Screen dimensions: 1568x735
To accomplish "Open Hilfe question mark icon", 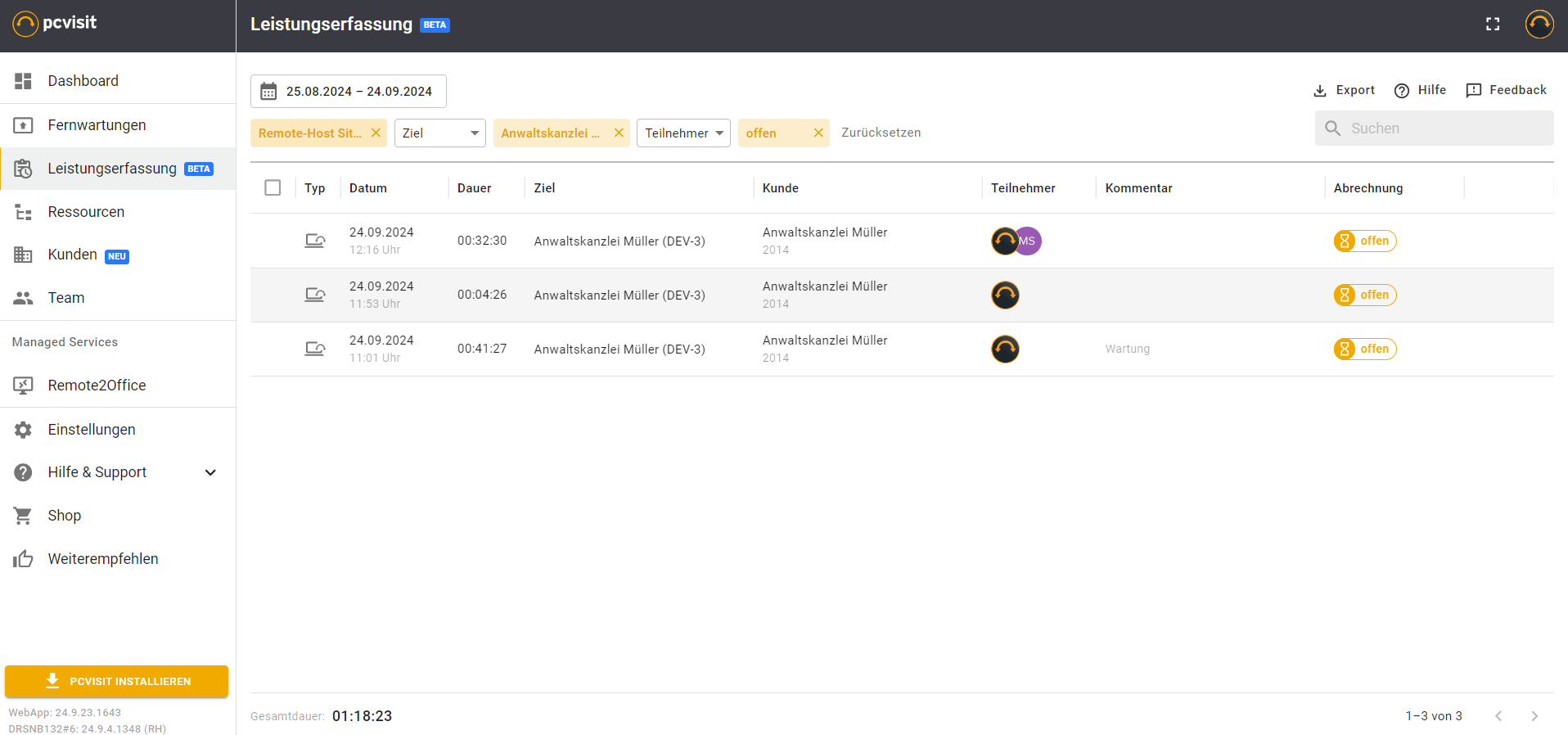I will (x=1402, y=91).
